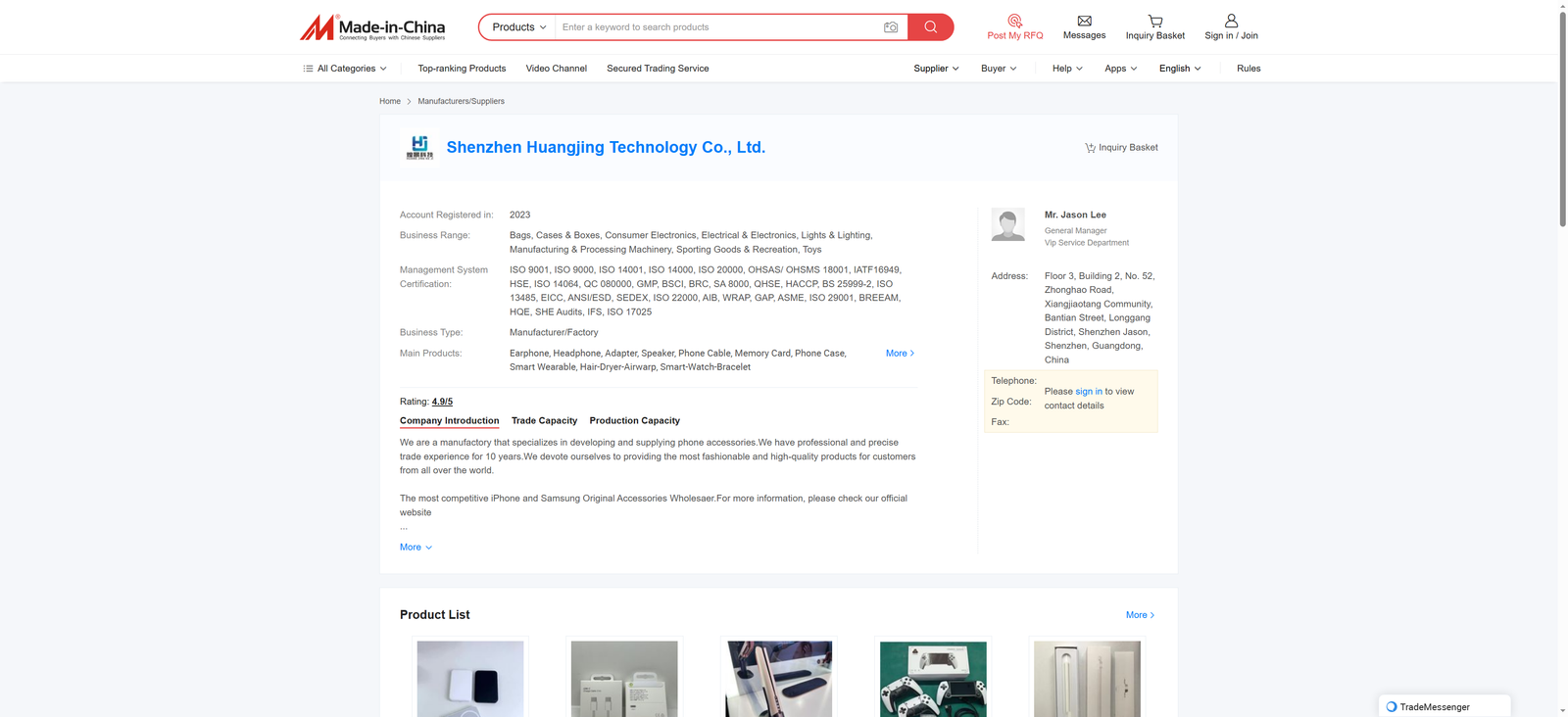Viewport: 1568px width, 717px height.
Task: Expand company introduction with More
Action: 416,548
